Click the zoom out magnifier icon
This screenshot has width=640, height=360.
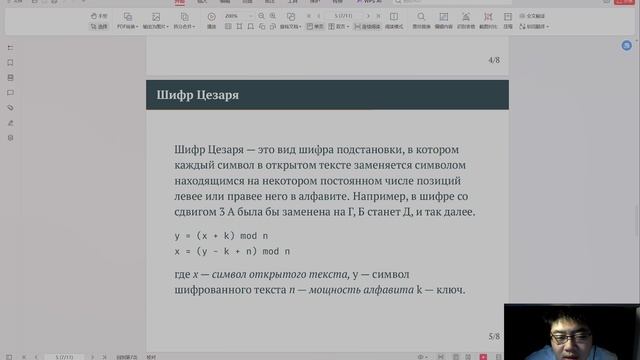(x=261, y=16)
